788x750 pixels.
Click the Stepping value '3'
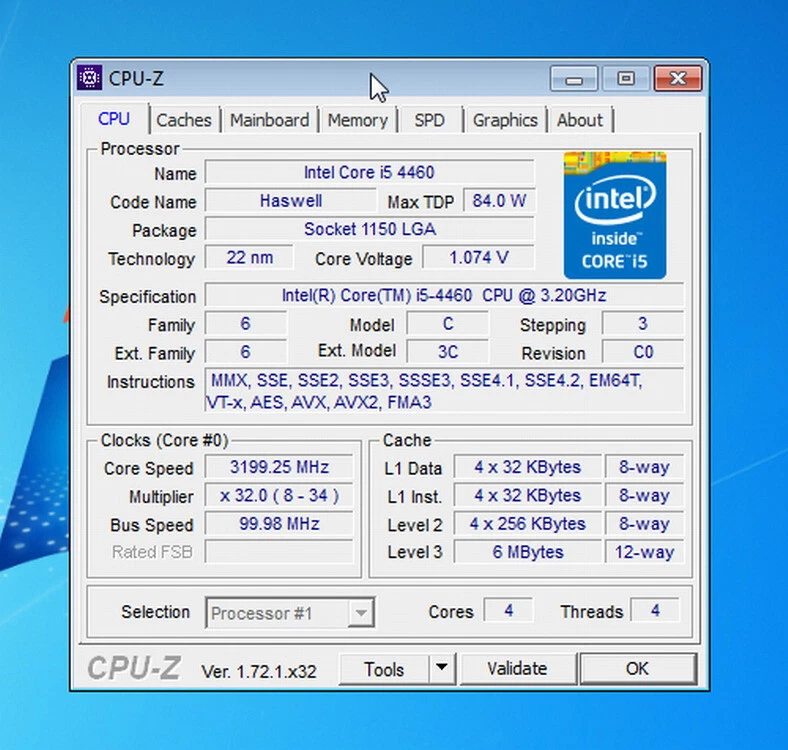(643, 324)
